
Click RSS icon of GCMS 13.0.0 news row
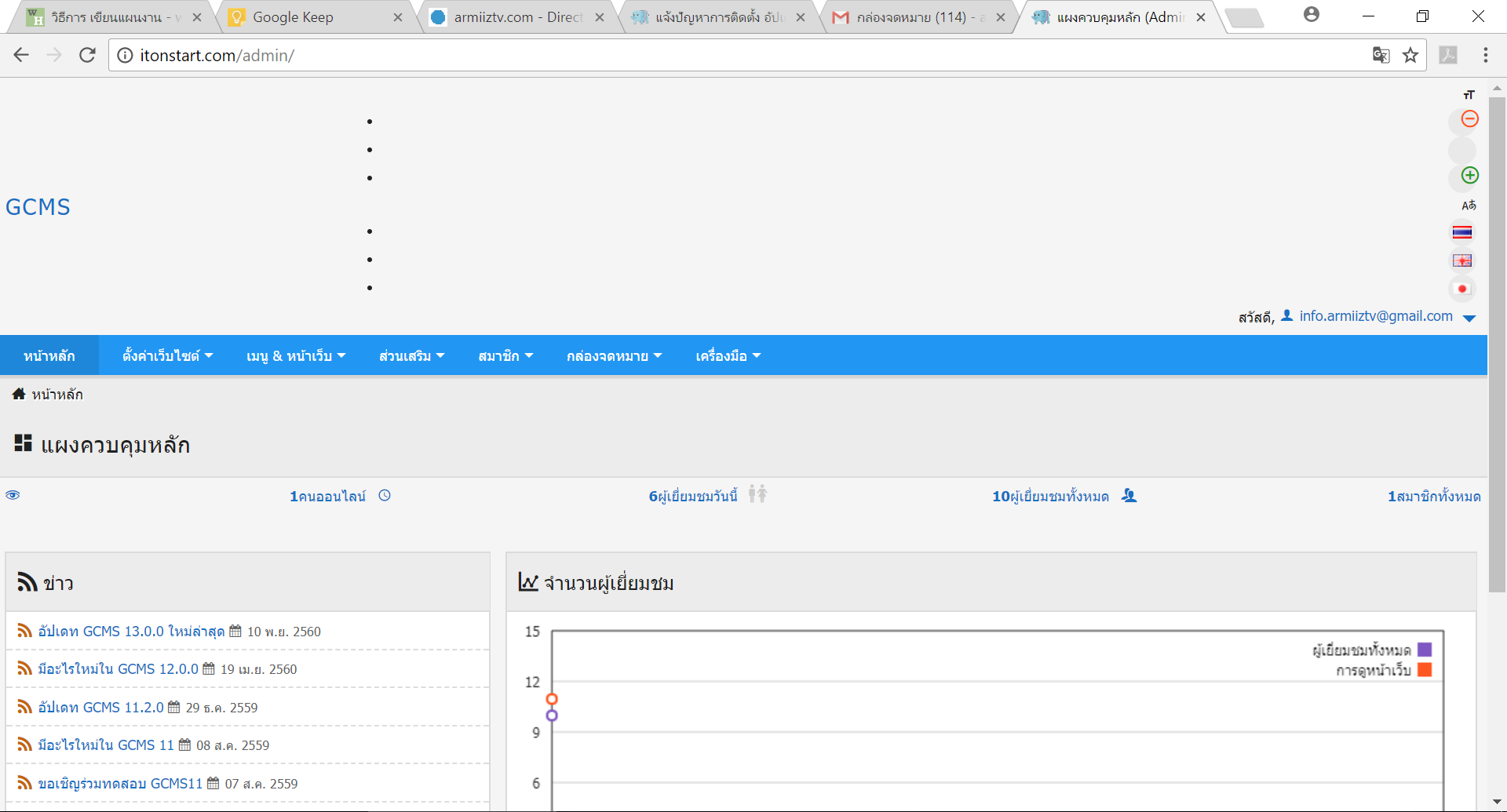[24, 631]
